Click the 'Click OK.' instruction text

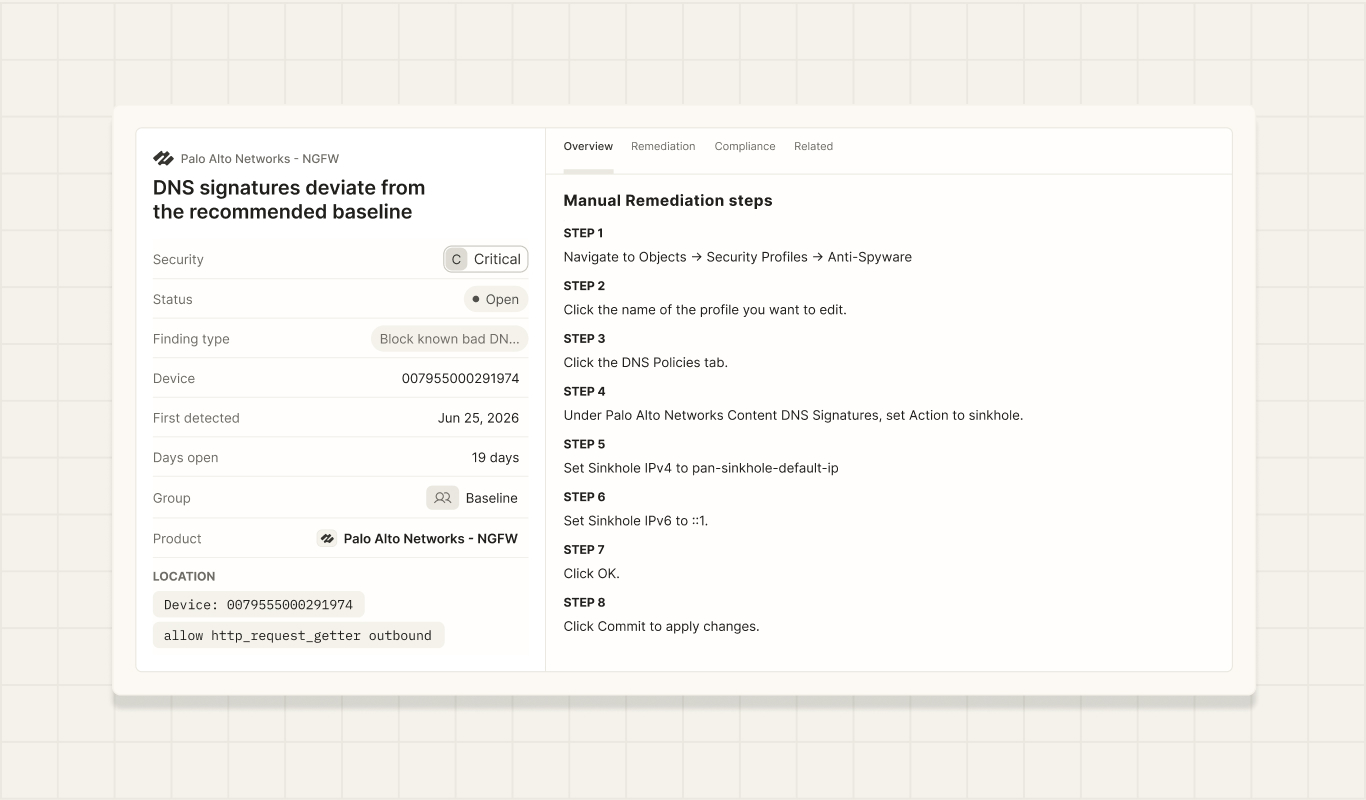tap(592, 574)
